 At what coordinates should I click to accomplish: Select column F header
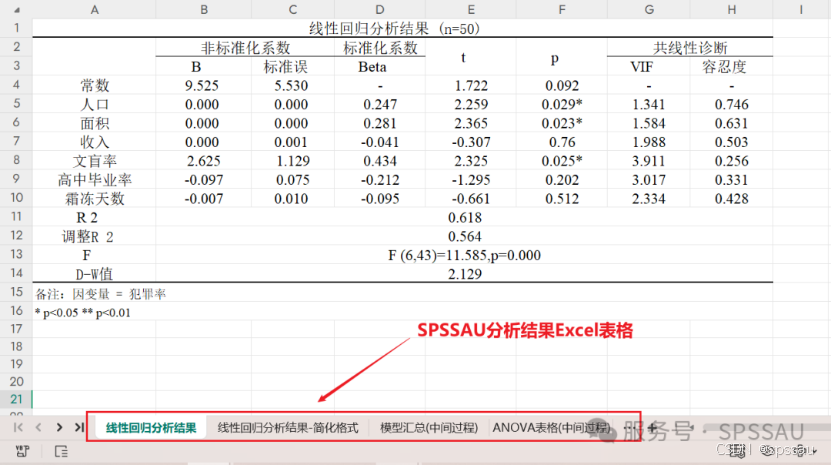(x=562, y=10)
